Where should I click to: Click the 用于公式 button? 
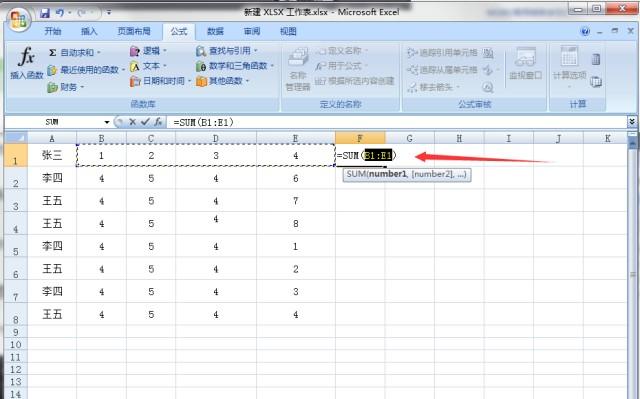[x=341, y=66]
